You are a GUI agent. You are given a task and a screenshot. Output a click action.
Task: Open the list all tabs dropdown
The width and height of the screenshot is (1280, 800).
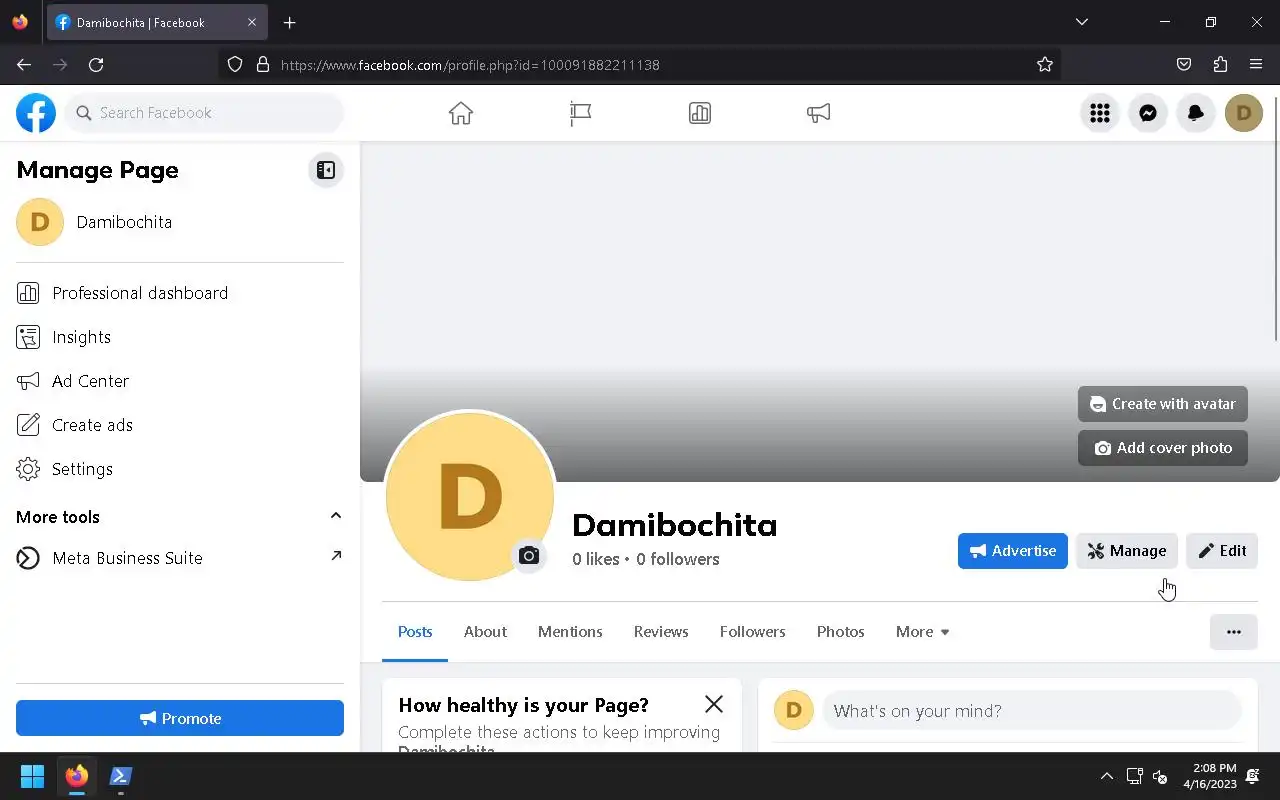(1082, 22)
